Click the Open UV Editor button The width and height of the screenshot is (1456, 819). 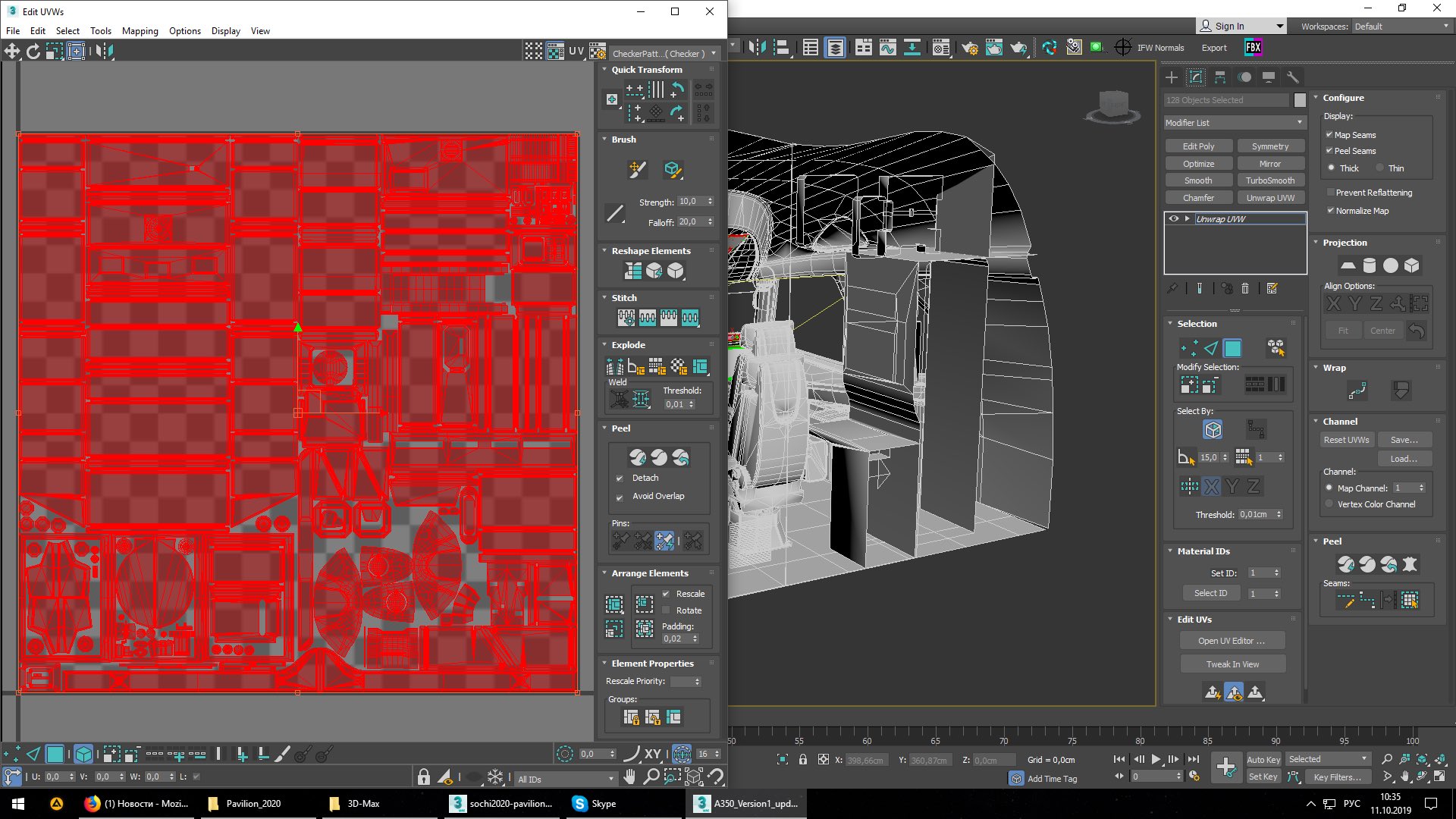click(x=1232, y=641)
